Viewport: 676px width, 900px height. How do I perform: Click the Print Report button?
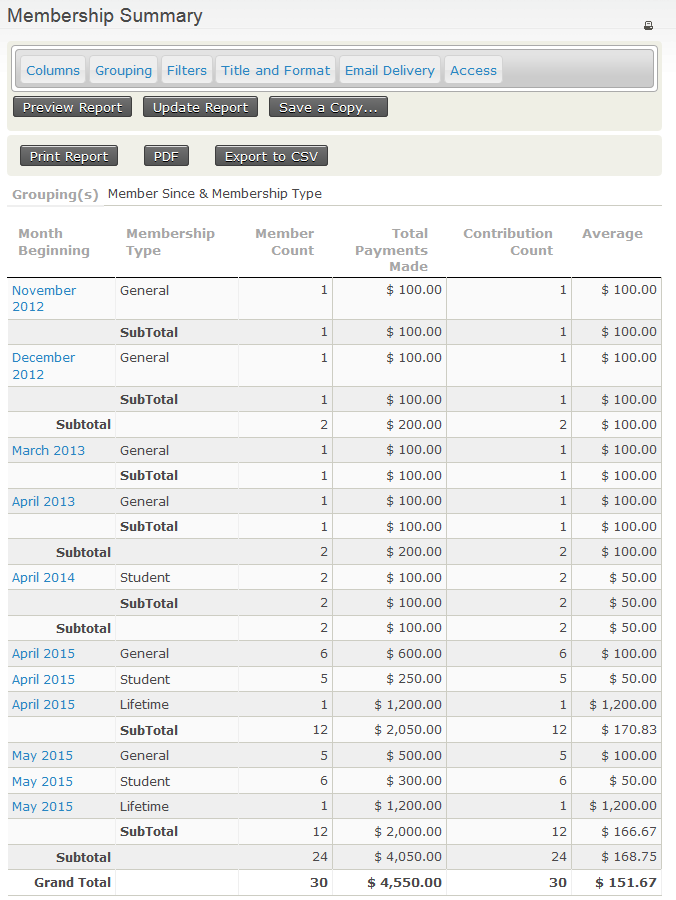(69, 156)
